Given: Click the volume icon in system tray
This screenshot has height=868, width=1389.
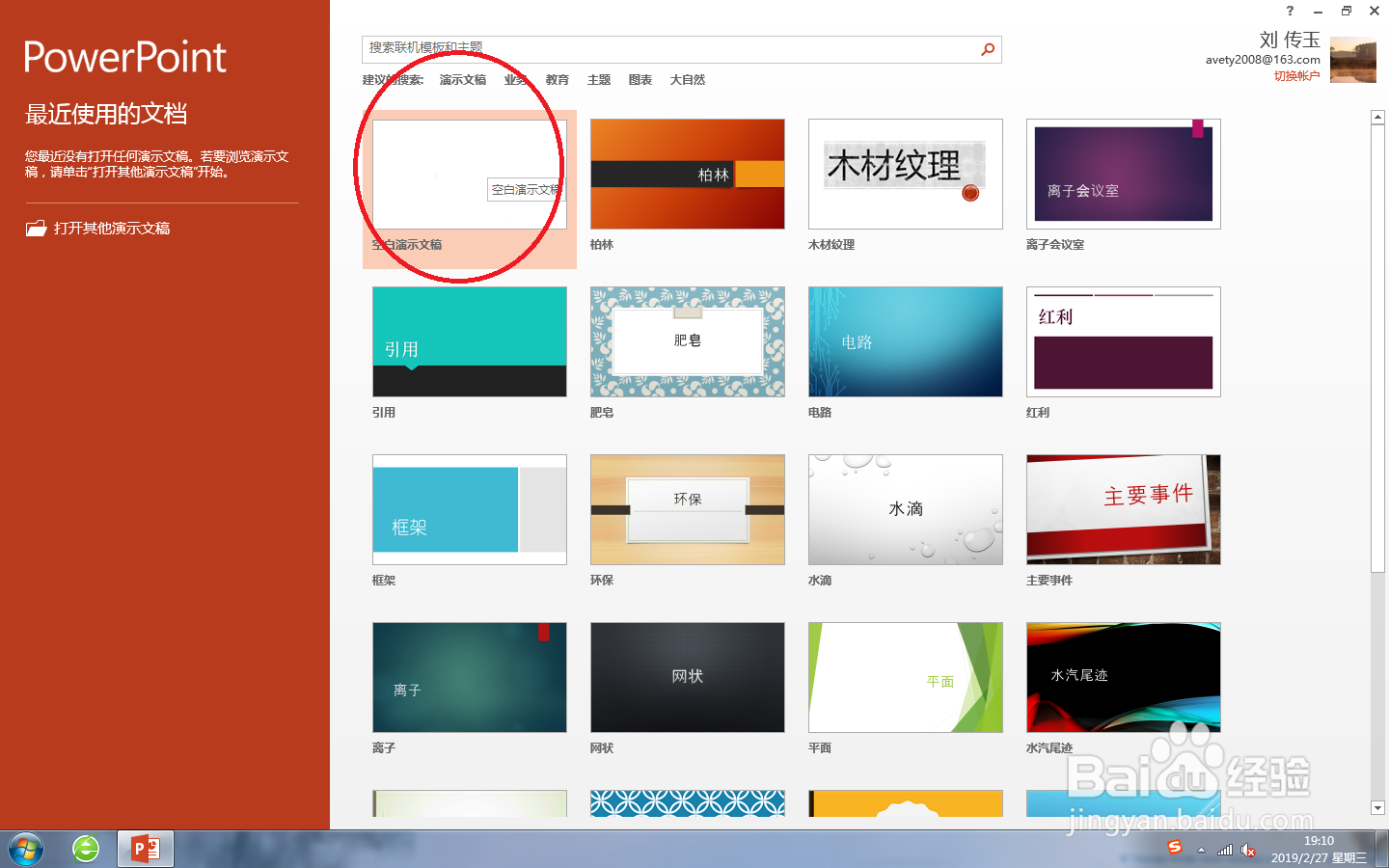Looking at the screenshot, I should [x=1248, y=850].
